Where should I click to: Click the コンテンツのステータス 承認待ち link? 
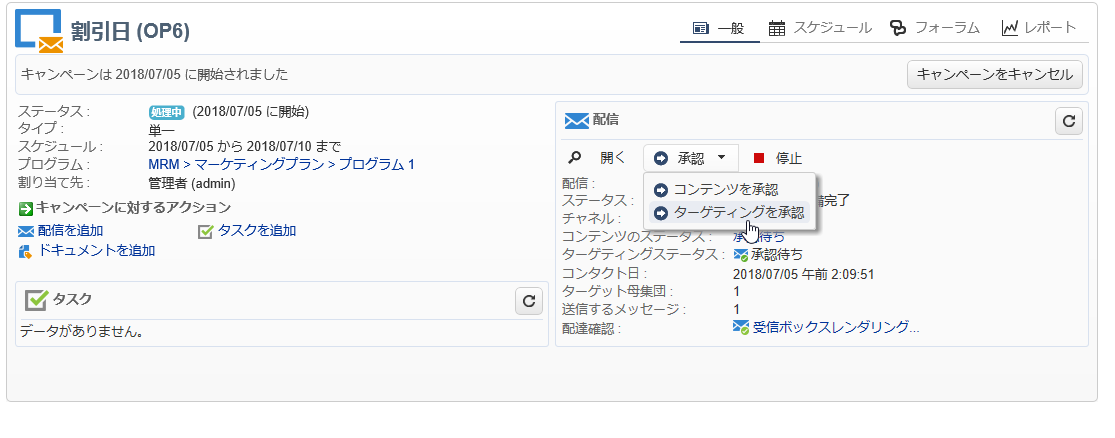pos(759,236)
